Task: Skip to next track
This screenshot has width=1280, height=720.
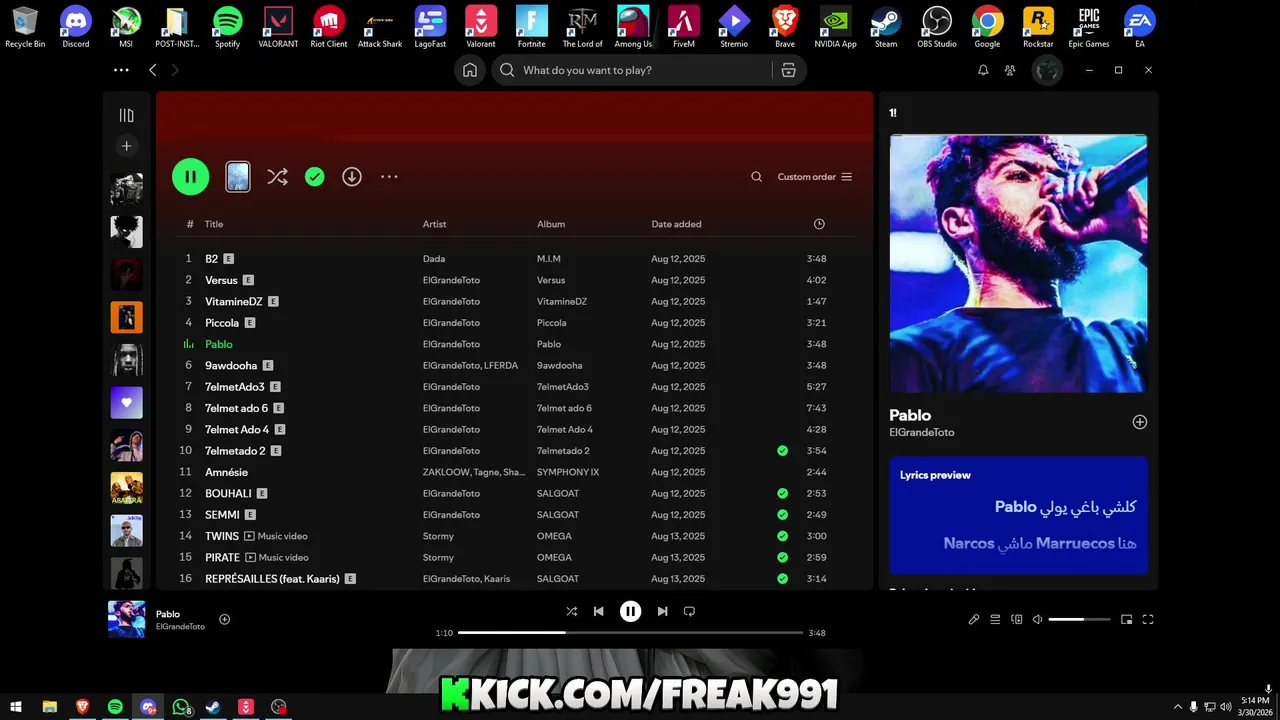Action: pos(662,611)
